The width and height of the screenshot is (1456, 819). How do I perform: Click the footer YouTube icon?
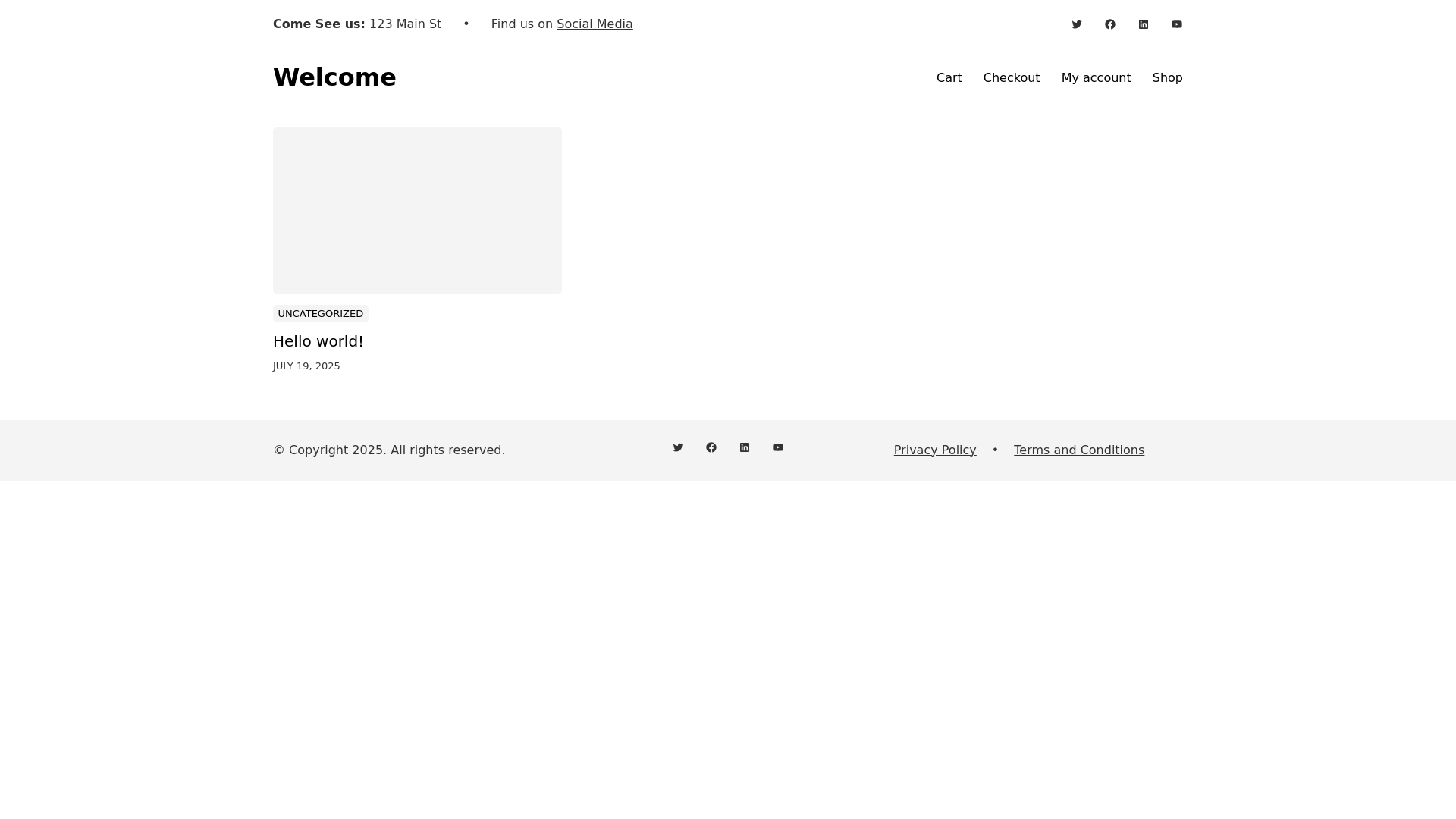point(778,447)
